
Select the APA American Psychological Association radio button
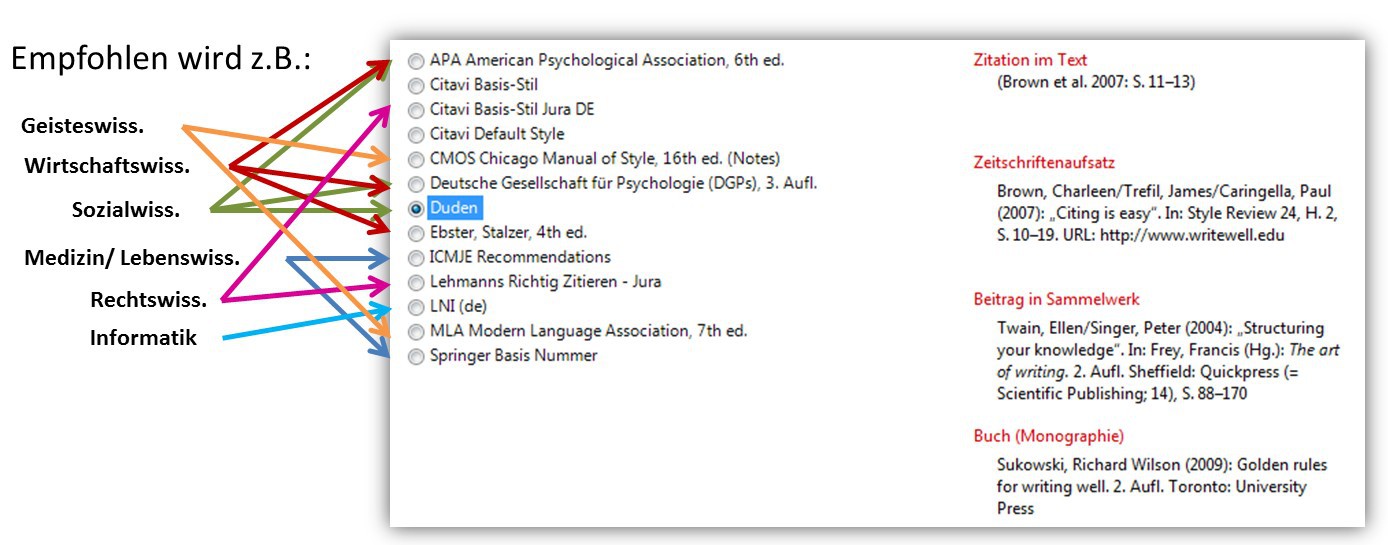point(417,61)
